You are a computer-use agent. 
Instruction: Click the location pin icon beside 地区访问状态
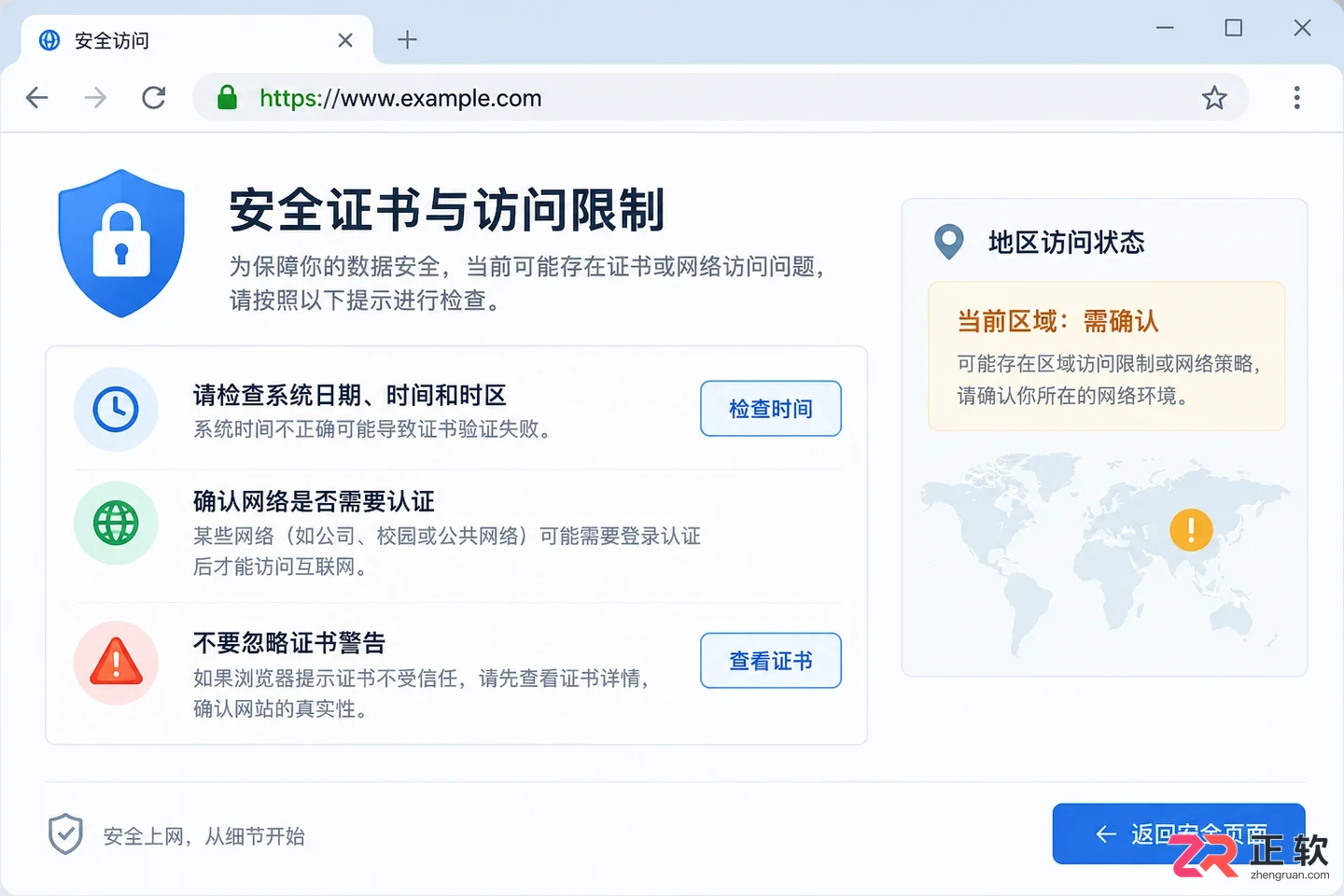coord(949,242)
